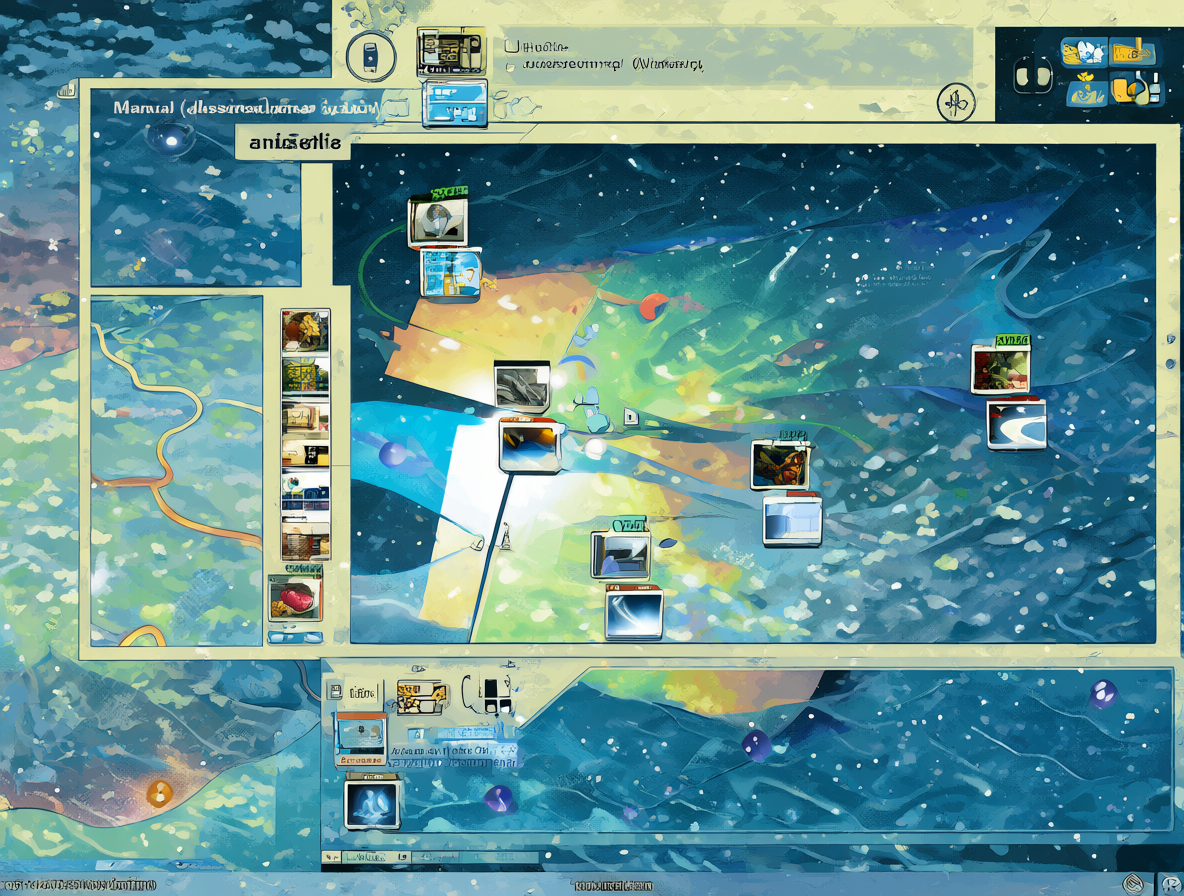The width and height of the screenshot is (1184, 896).
Task: Select the colourful painting node on the canvas
Action: (780, 465)
